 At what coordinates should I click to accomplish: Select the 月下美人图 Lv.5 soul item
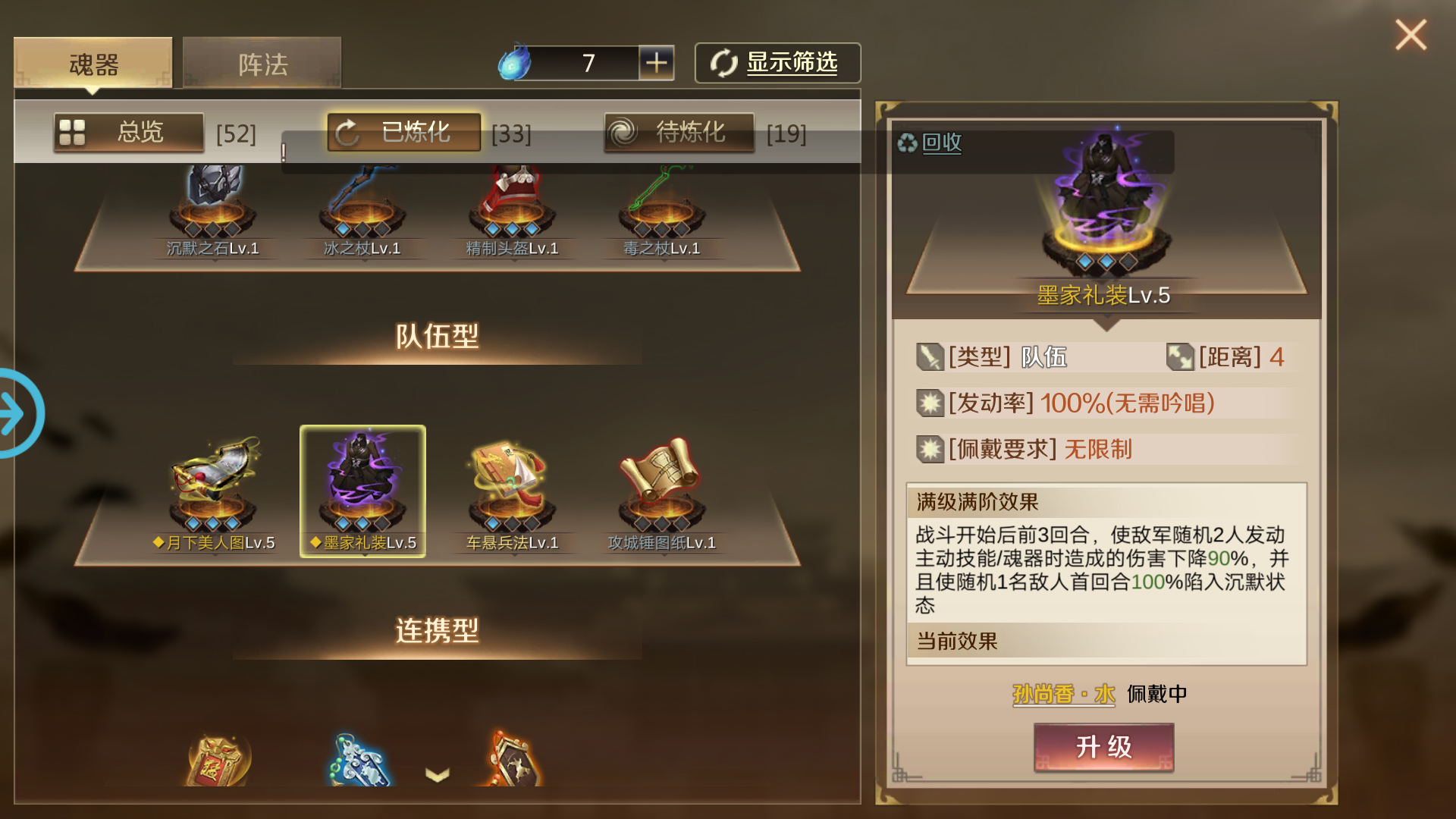(x=213, y=491)
